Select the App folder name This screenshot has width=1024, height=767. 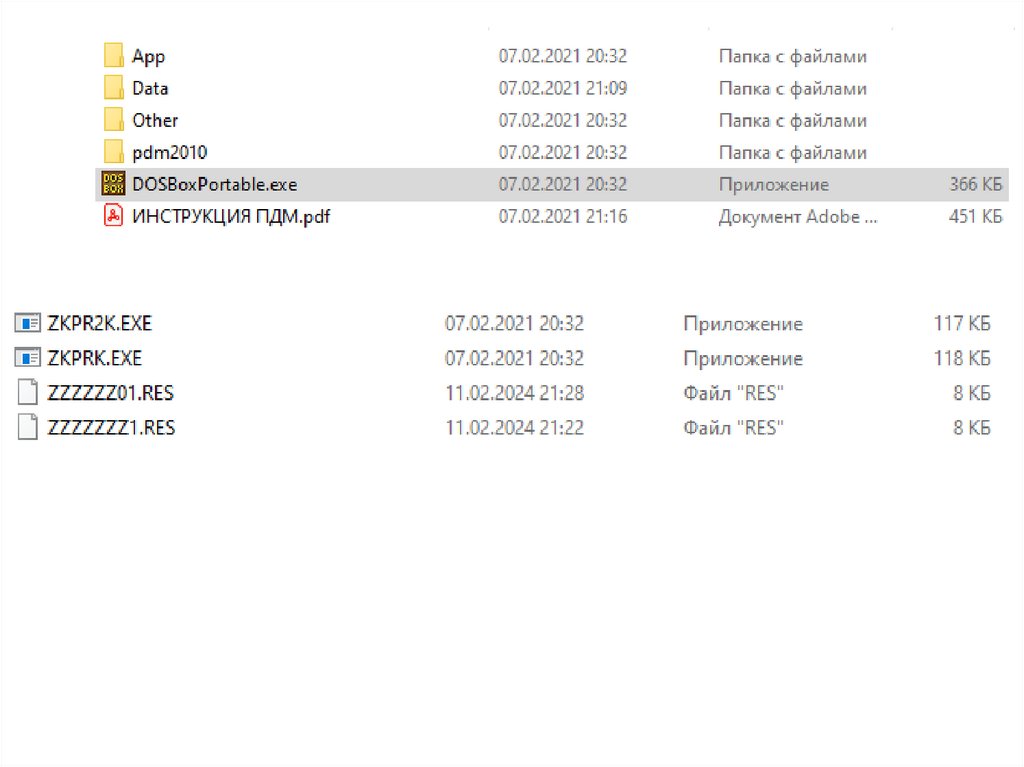tap(148, 56)
